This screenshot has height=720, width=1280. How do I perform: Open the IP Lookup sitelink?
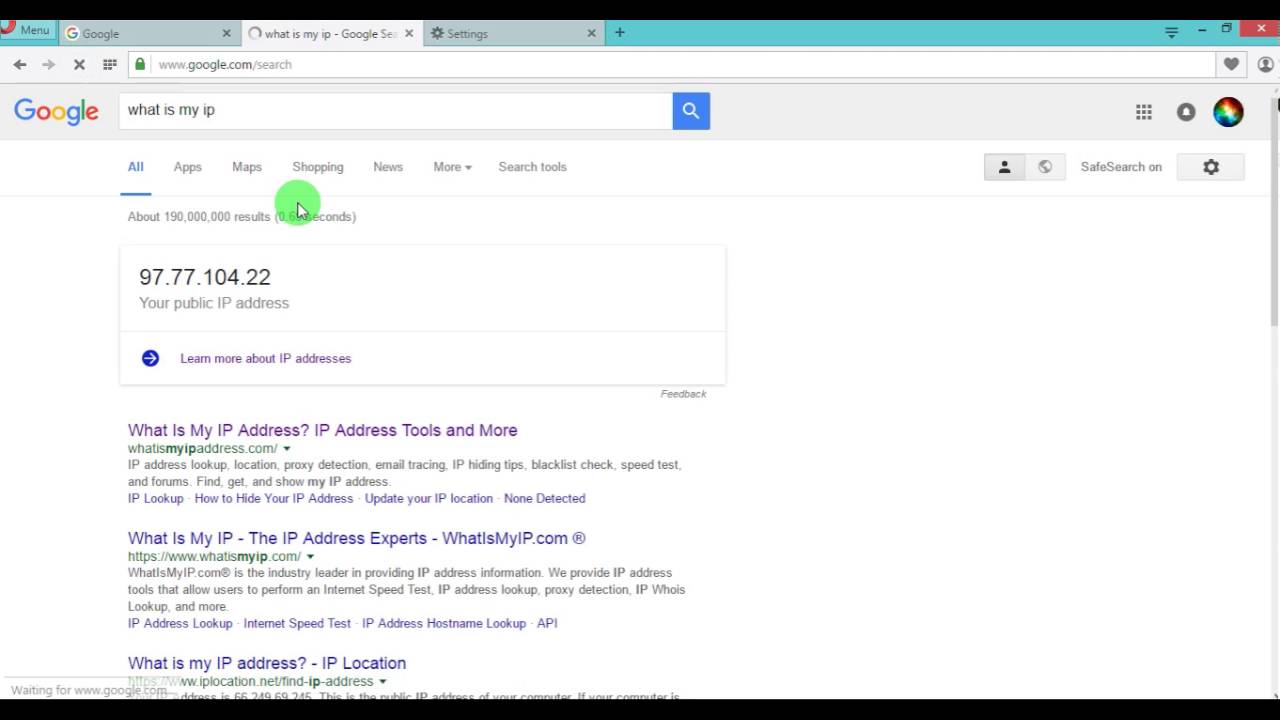coord(156,498)
